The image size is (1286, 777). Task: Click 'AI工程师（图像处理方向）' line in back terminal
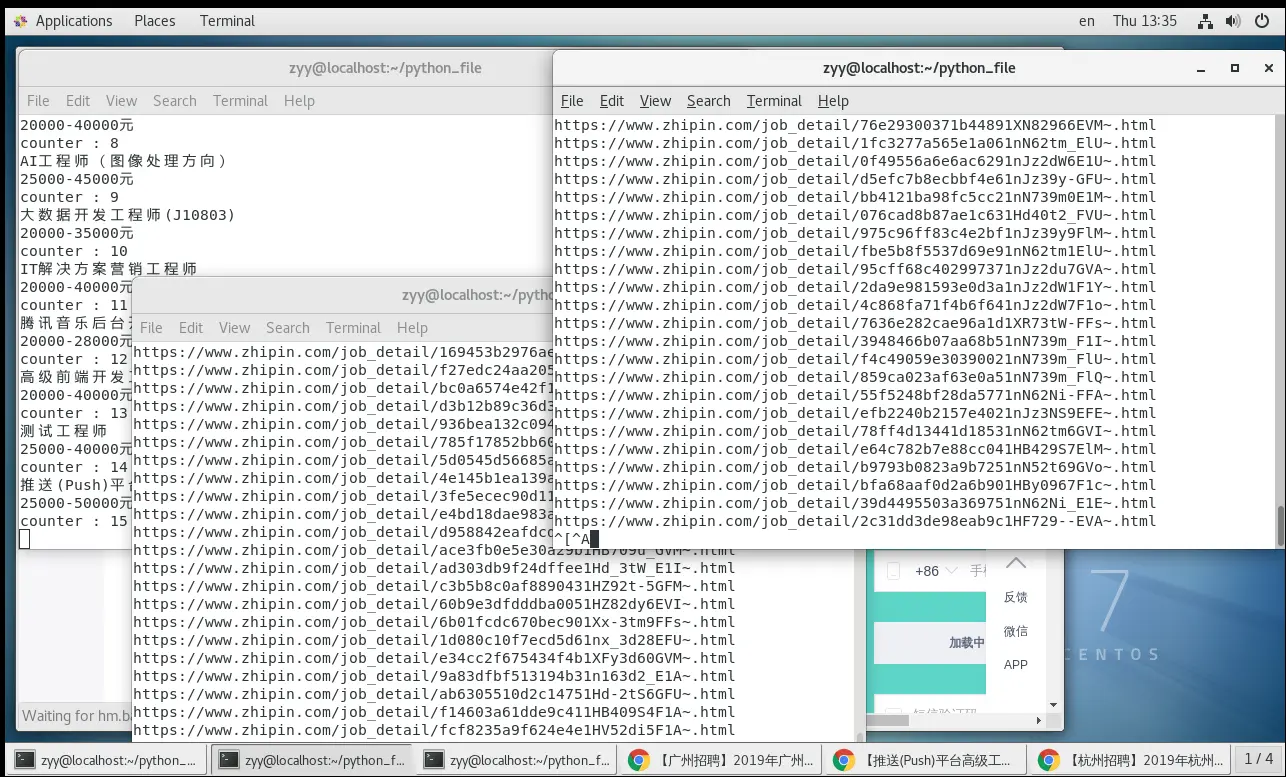point(125,161)
